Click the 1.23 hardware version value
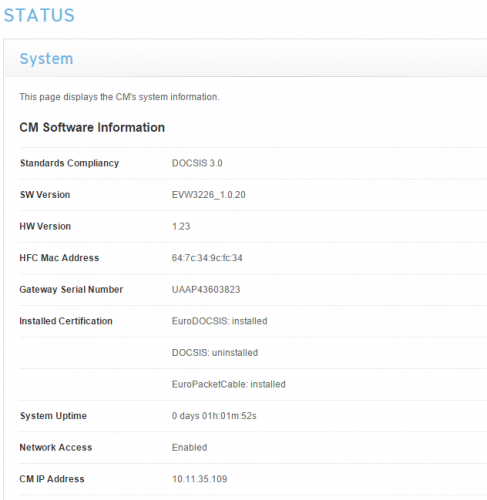The width and height of the screenshot is (487, 500). (x=181, y=226)
